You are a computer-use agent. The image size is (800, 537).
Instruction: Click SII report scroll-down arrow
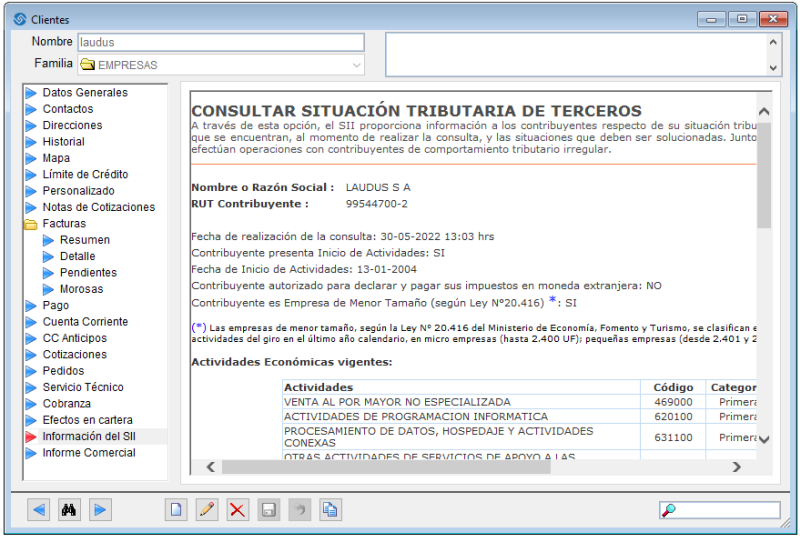tap(764, 439)
